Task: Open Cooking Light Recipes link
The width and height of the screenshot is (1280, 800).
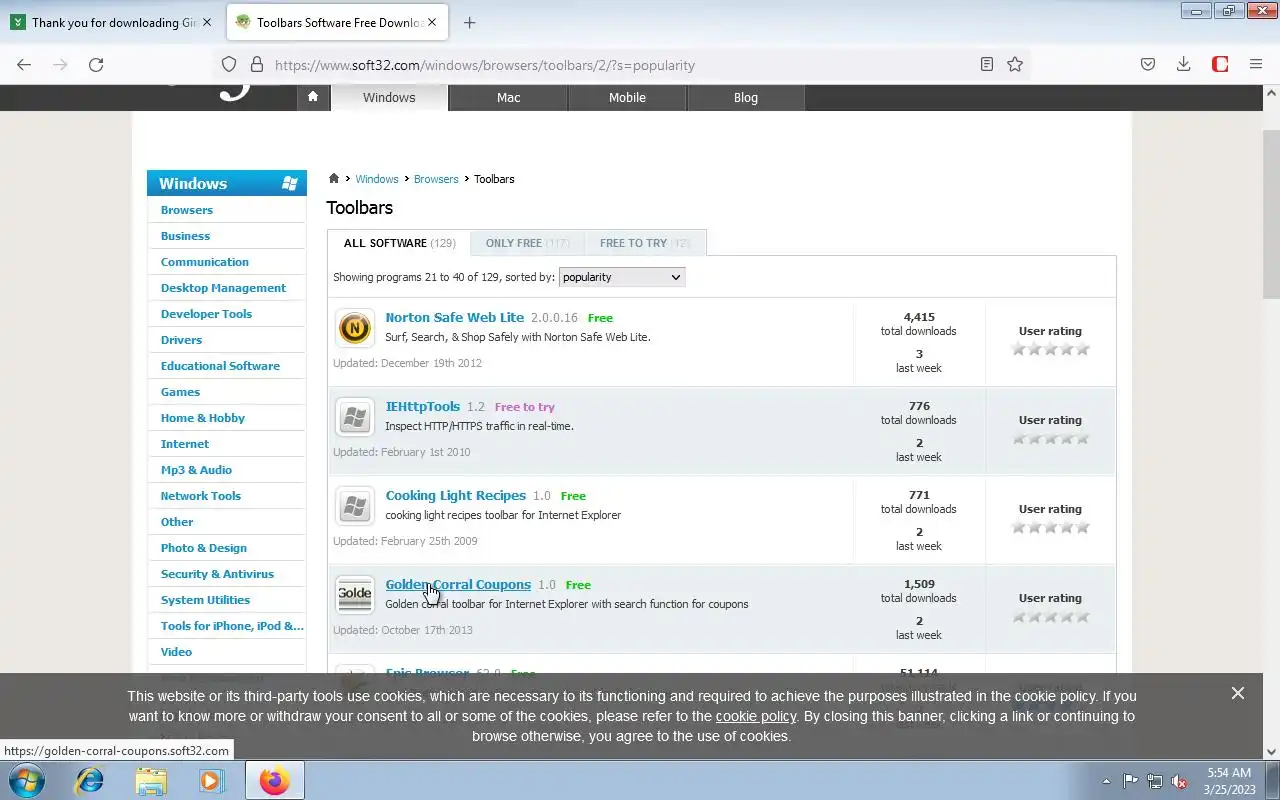Action: coord(455,495)
